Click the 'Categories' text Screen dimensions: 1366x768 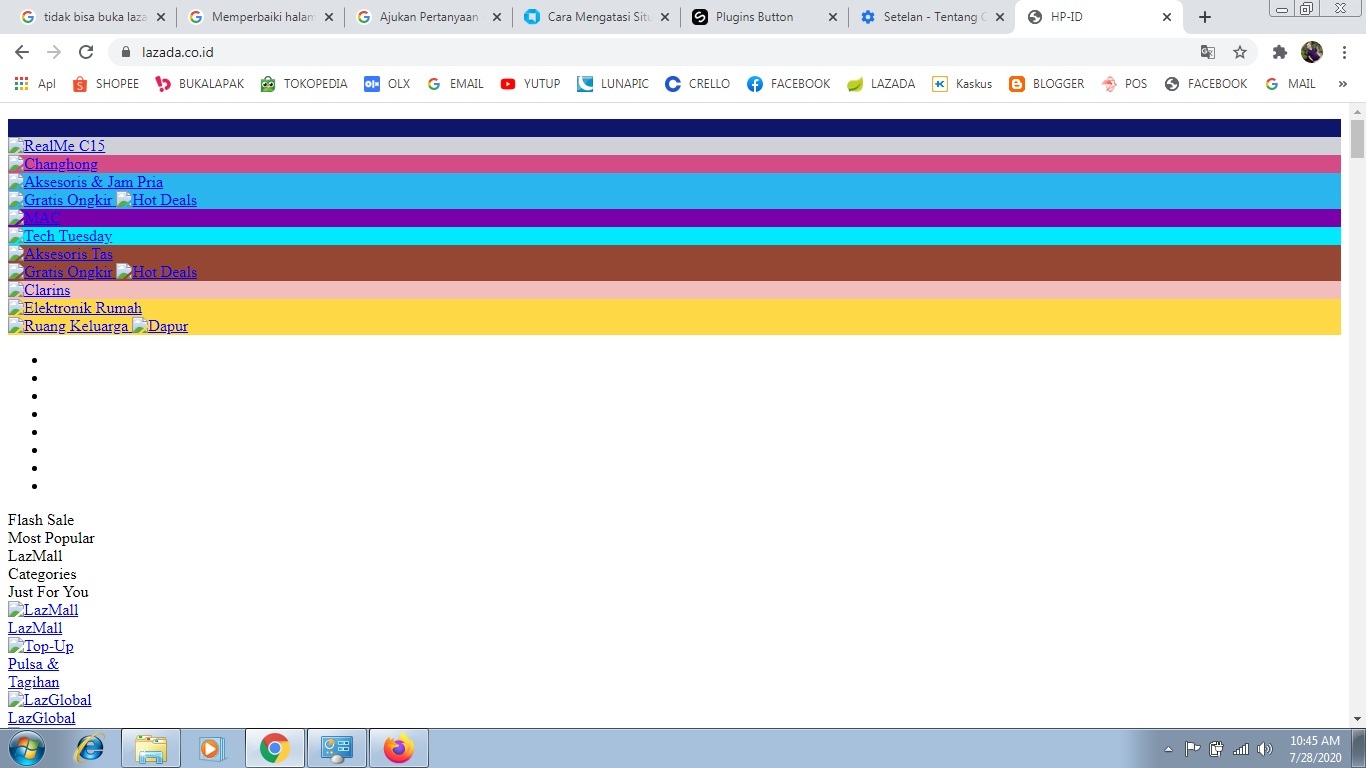pyautogui.click(x=42, y=574)
